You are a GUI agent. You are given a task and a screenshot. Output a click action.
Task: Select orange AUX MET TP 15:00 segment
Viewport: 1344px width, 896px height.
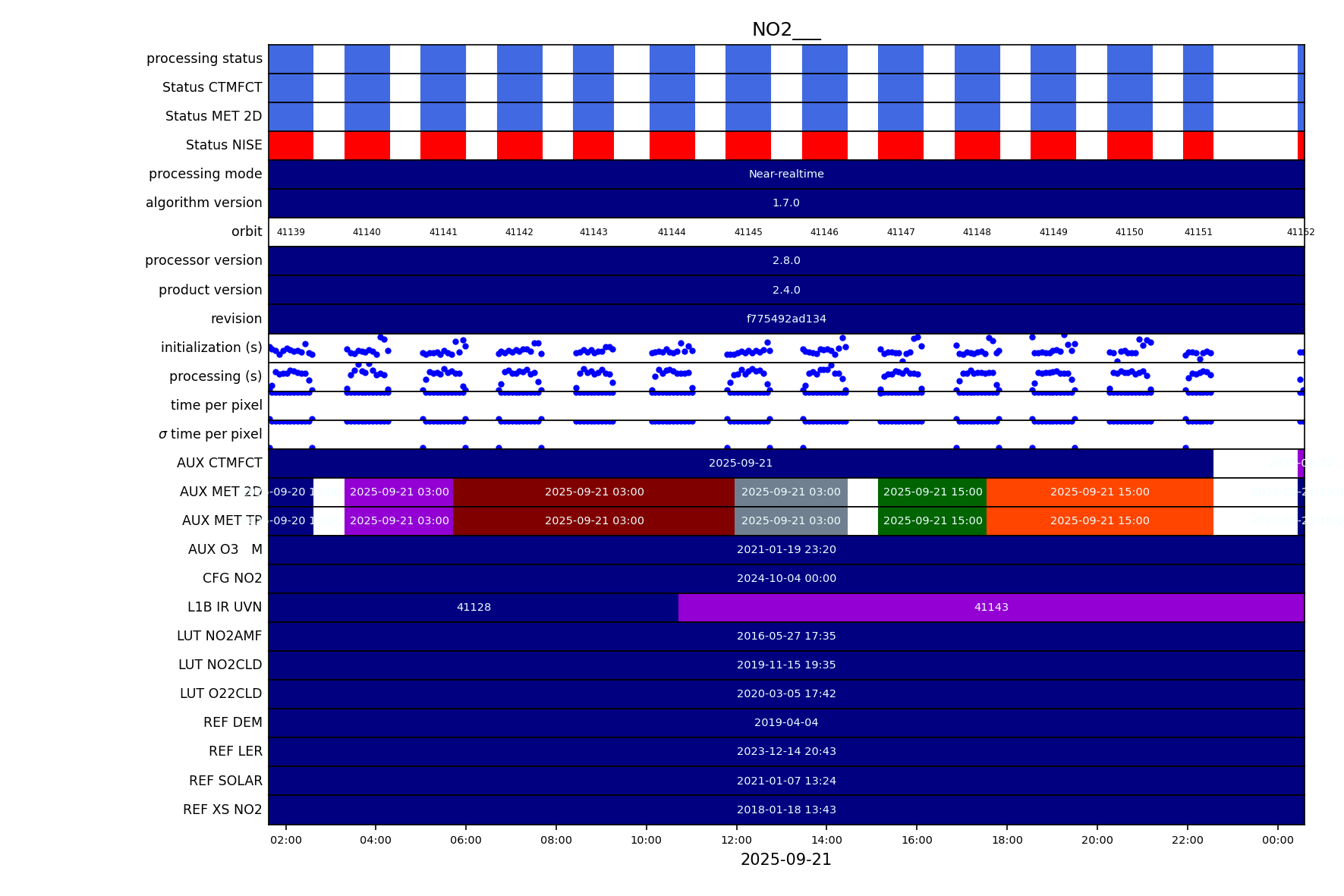(x=1099, y=521)
